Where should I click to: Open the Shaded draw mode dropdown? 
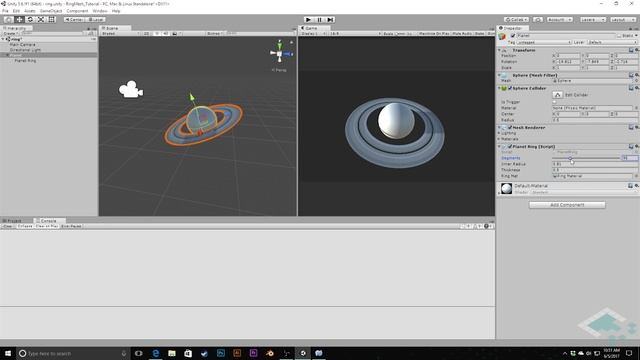pyautogui.click(x=121, y=33)
